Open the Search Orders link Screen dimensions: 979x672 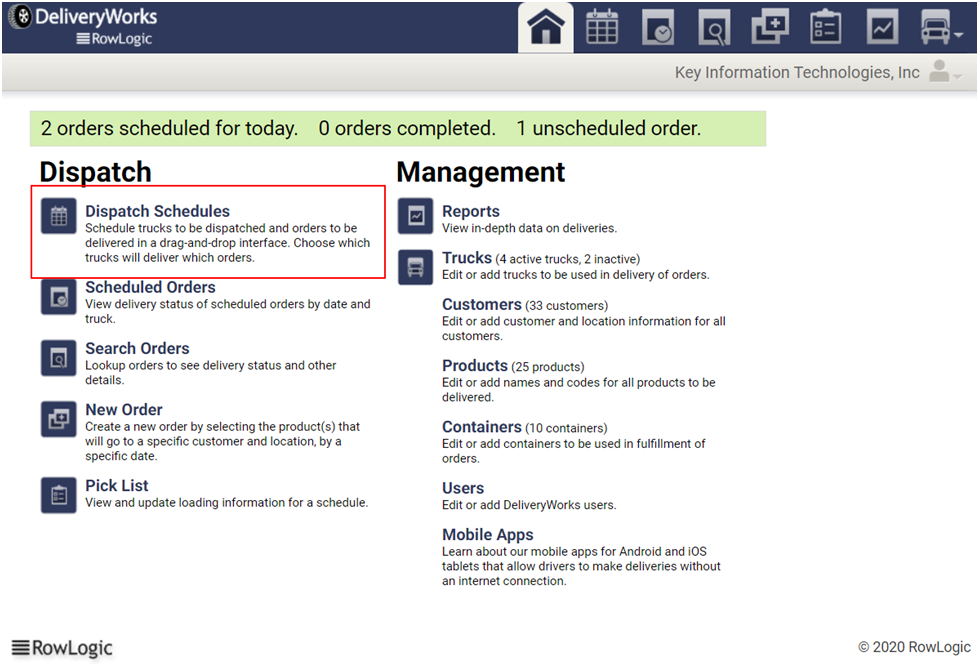(x=137, y=348)
